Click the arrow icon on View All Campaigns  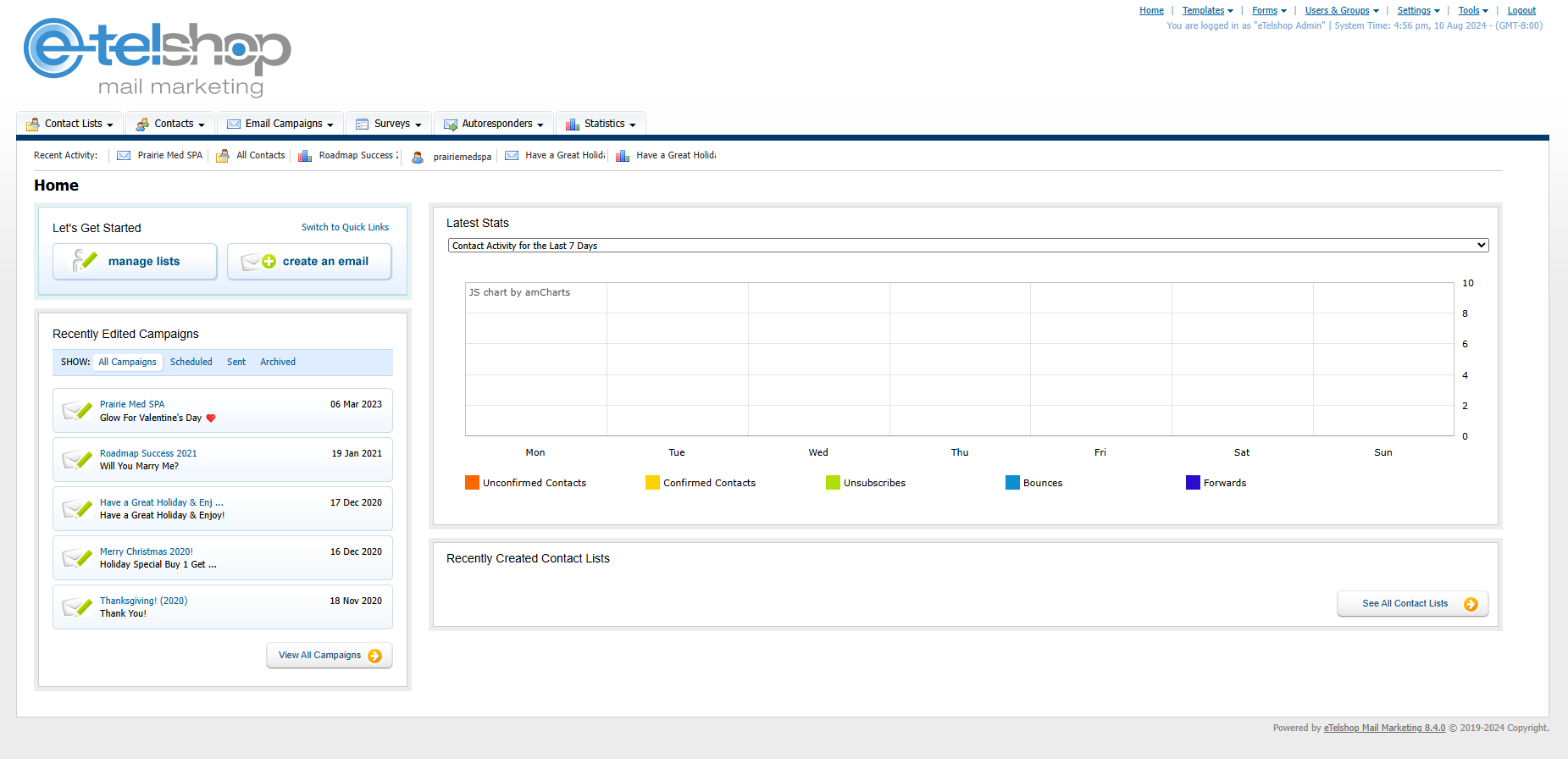click(x=374, y=656)
